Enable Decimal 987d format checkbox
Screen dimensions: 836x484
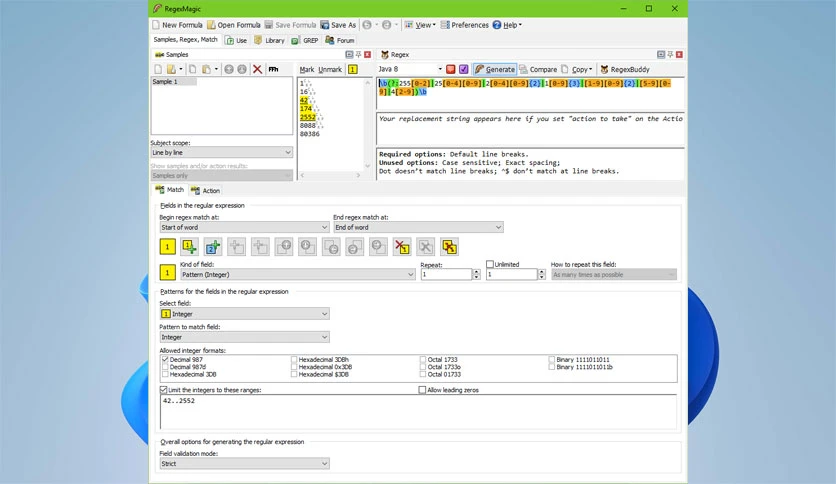(165, 367)
